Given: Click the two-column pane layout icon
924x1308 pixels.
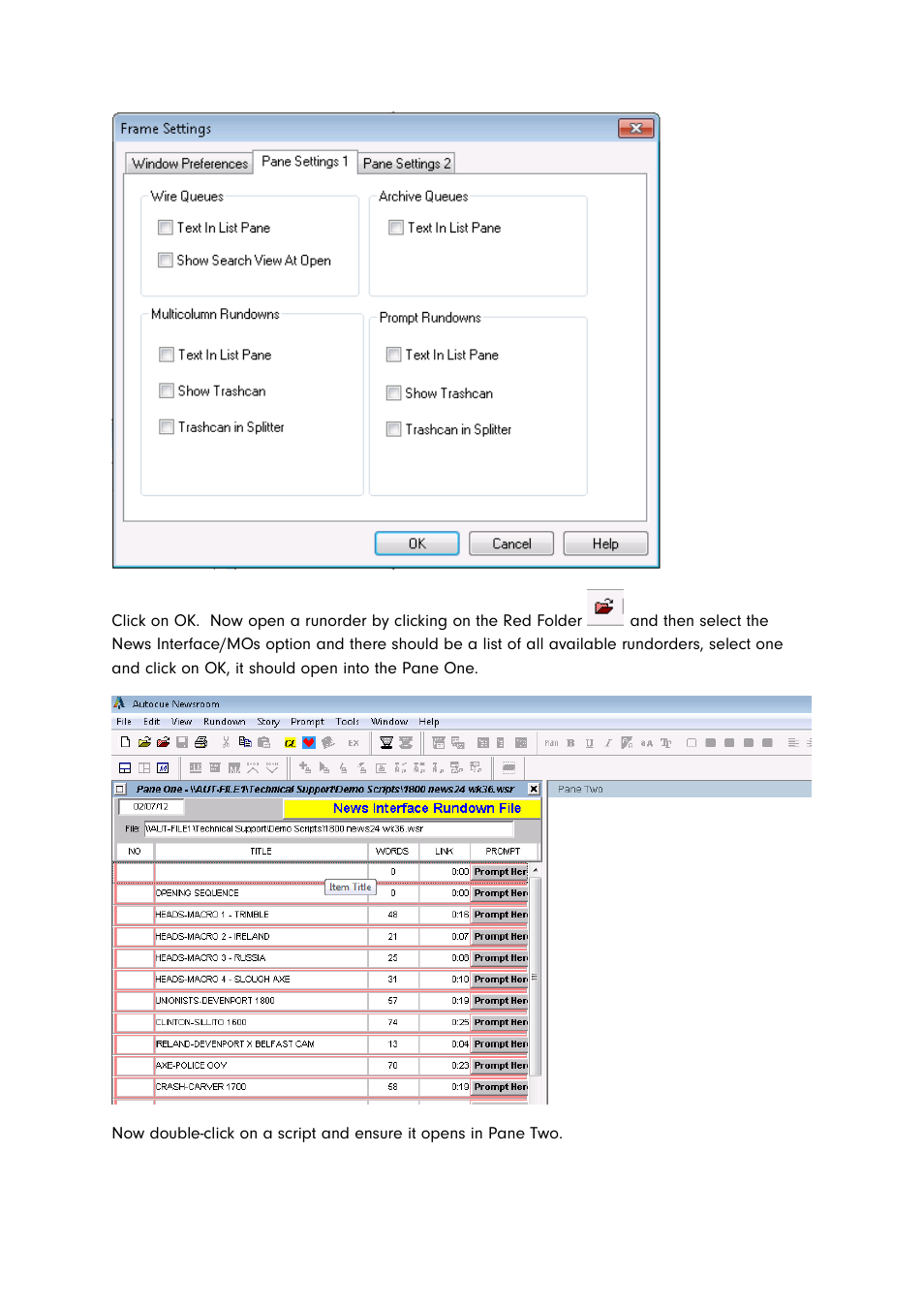Looking at the screenshot, I should [x=144, y=767].
